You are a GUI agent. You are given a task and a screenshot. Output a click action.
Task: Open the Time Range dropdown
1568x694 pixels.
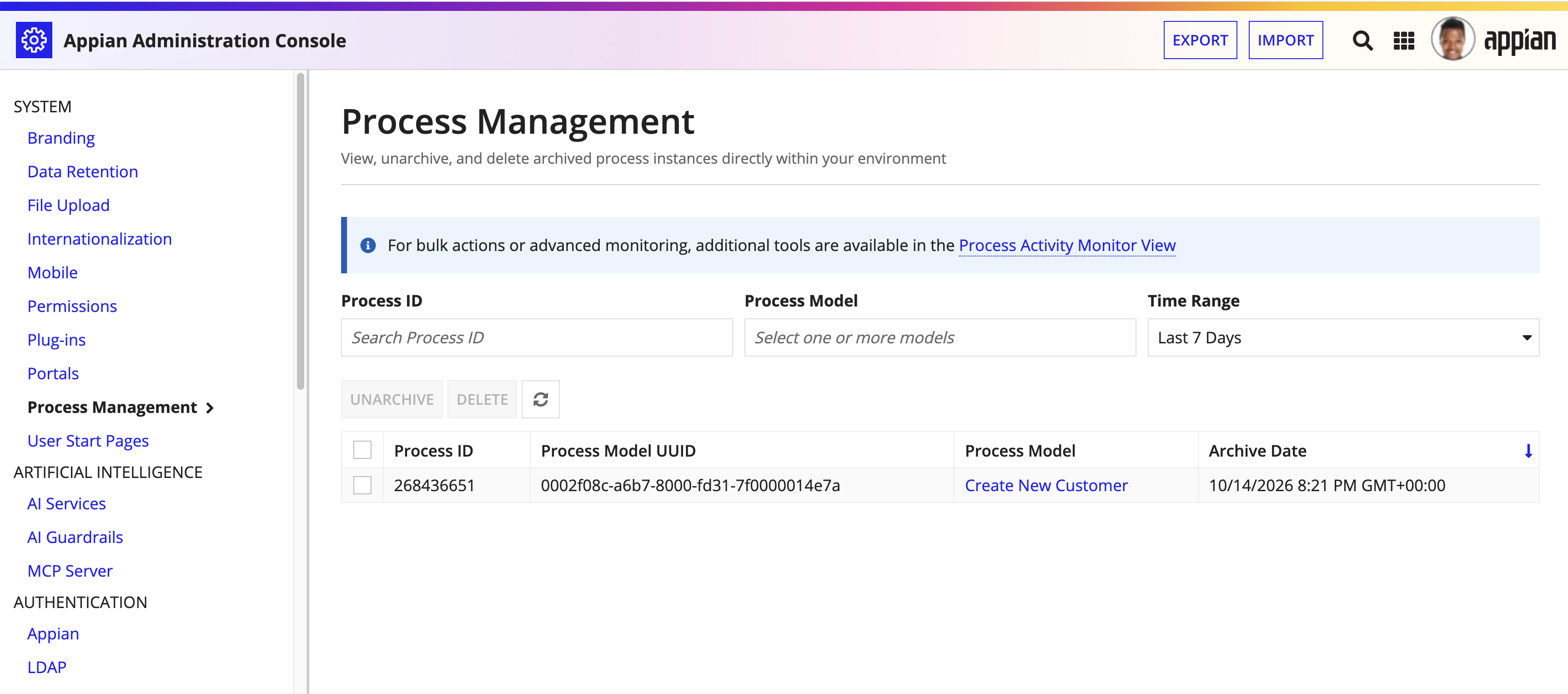click(x=1343, y=338)
